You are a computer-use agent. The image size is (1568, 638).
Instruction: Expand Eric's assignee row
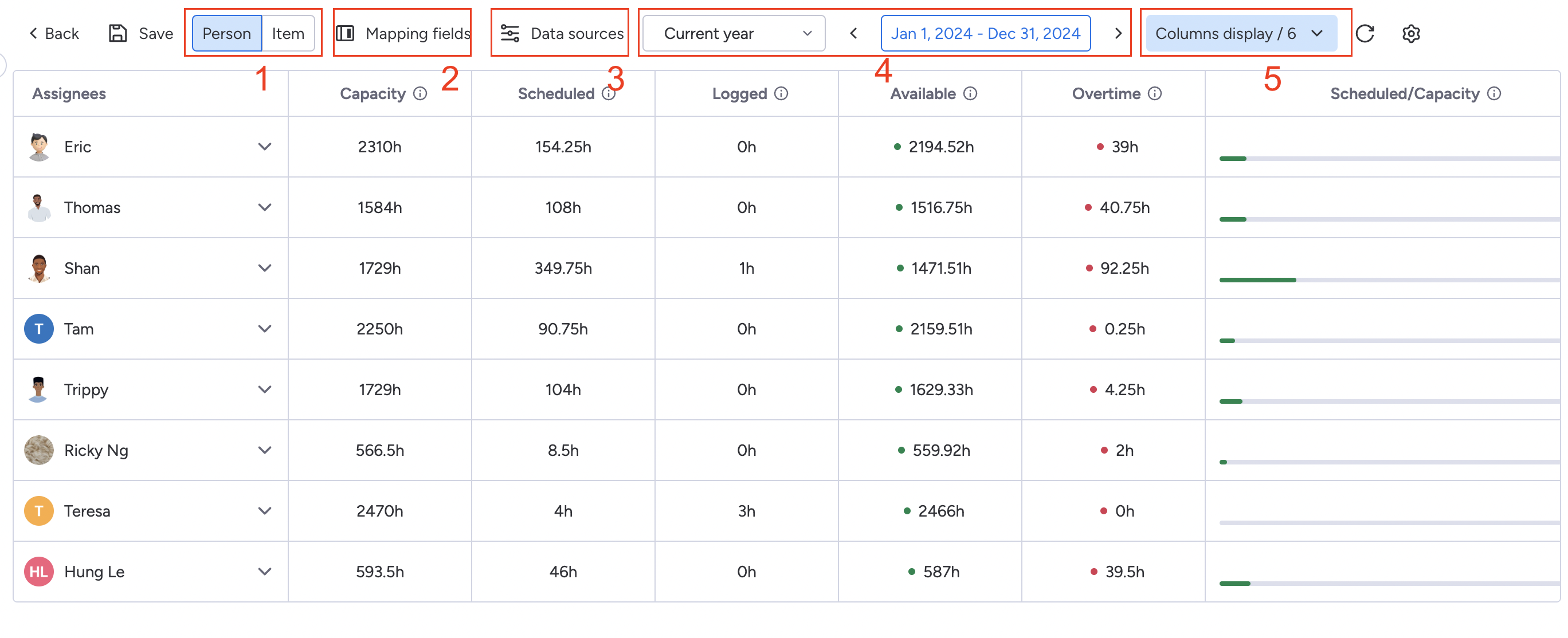pyautogui.click(x=265, y=147)
